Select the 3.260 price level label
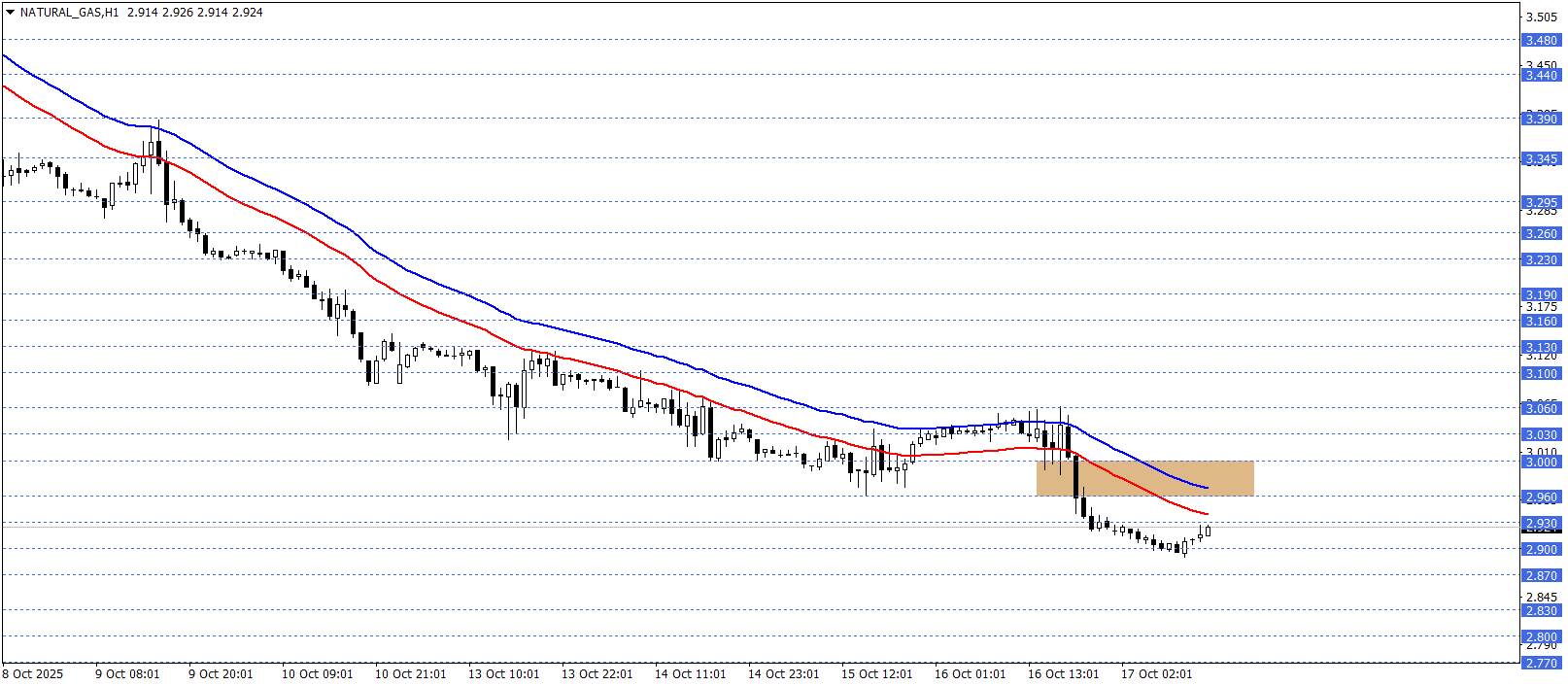The height and width of the screenshot is (686, 1568). tap(1540, 233)
